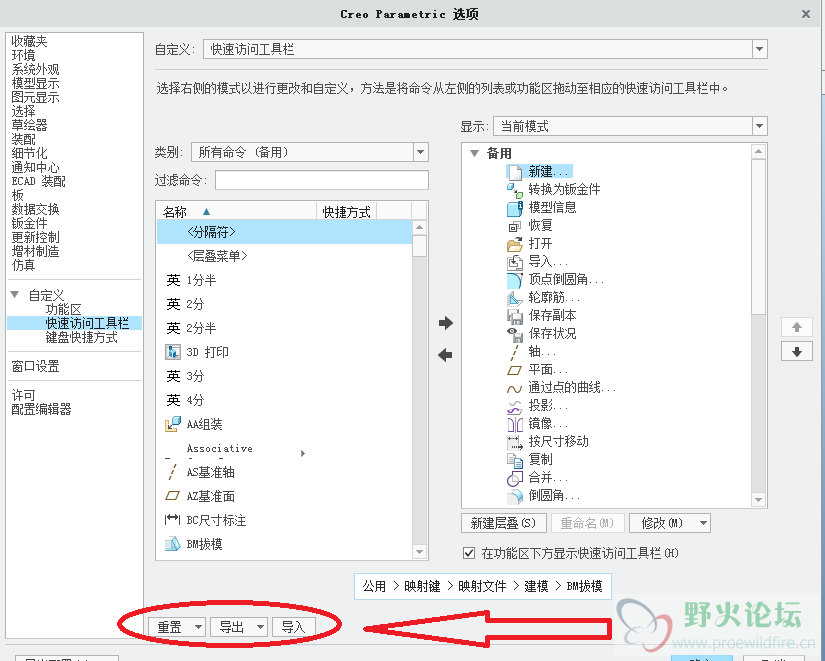Open 键盘快捷方式 in the sidebar
Screen dimensions: 825x661
tap(82, 337)
